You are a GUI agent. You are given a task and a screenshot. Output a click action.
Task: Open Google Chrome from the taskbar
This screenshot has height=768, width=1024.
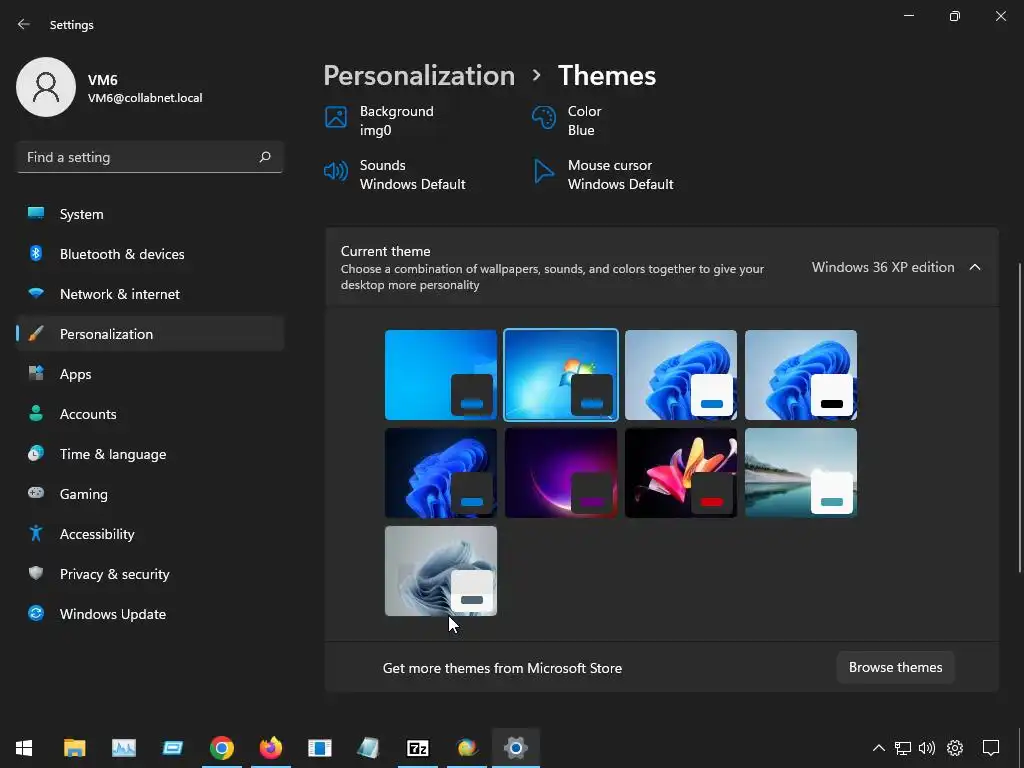(x=221, y=748)
